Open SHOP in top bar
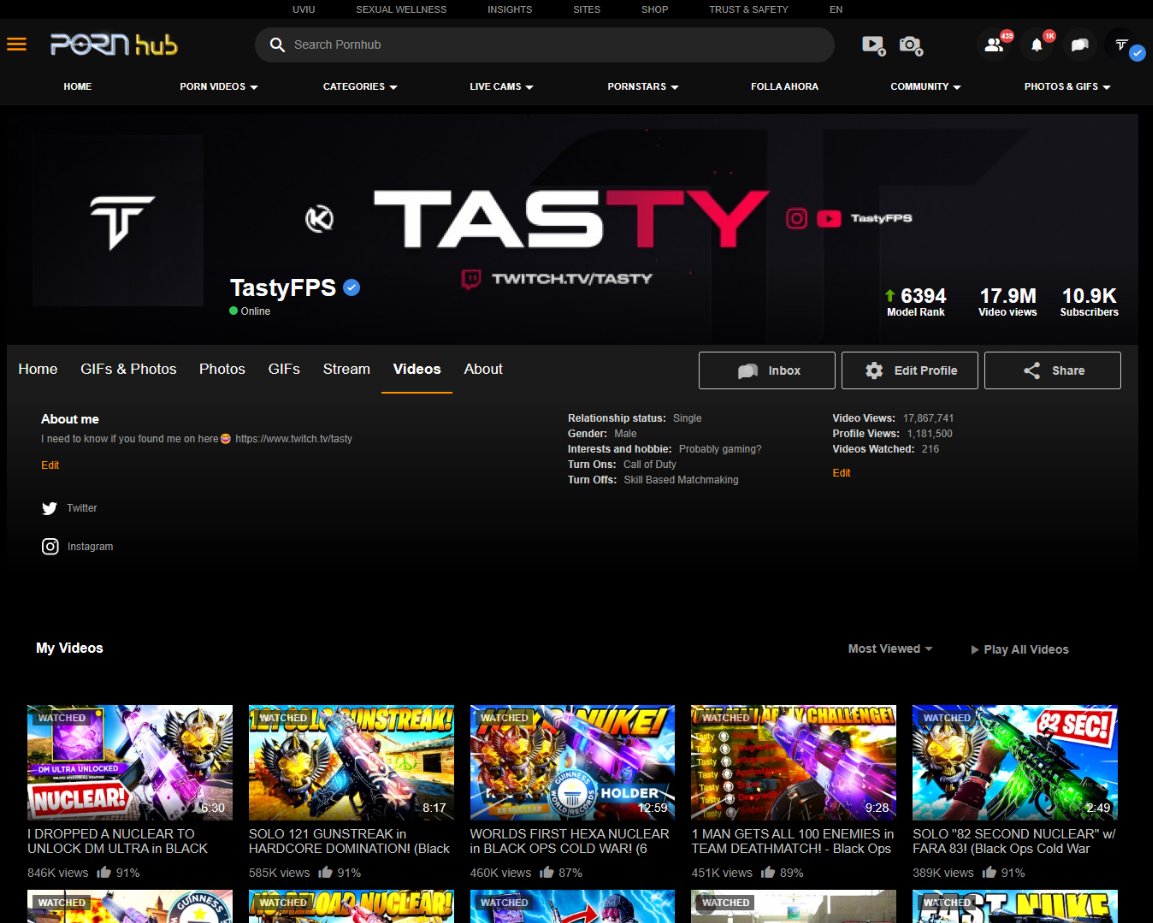This screenshot has height=923, width=1153. 654,10
